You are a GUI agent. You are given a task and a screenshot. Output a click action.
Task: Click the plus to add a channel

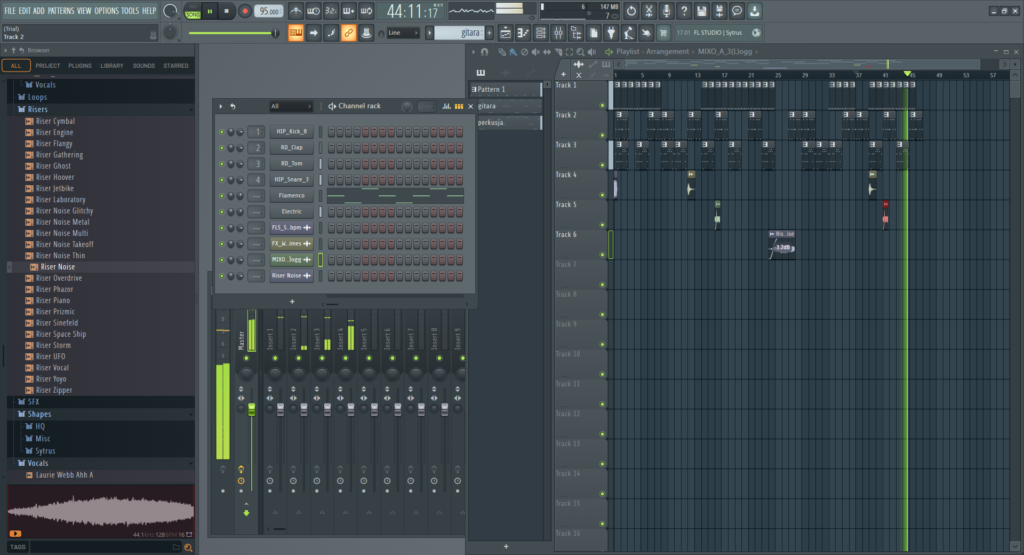(x=292, y=302)
